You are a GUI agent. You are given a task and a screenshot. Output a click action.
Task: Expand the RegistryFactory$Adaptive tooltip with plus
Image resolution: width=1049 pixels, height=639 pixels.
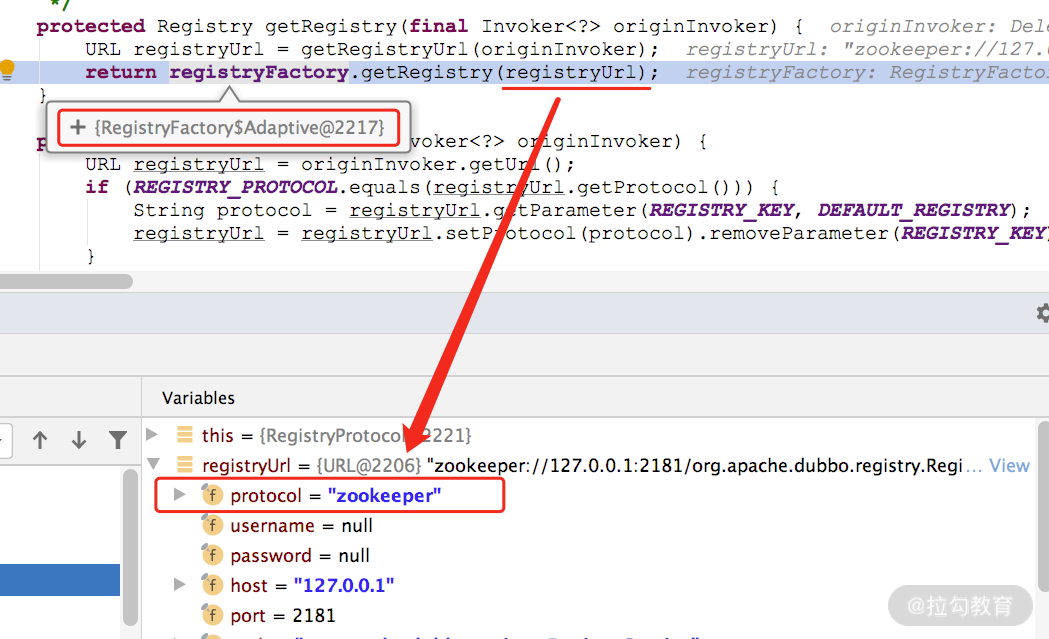click(77, 128)
